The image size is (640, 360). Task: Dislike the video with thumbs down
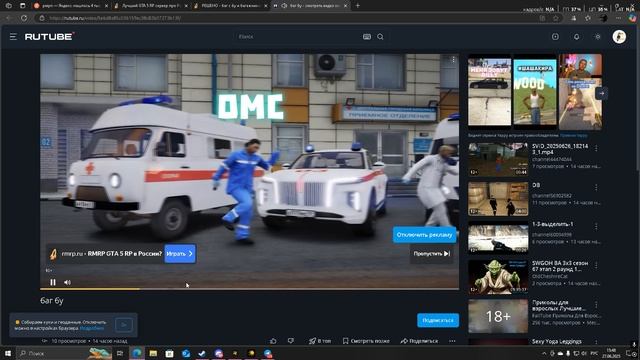[291, 341]
